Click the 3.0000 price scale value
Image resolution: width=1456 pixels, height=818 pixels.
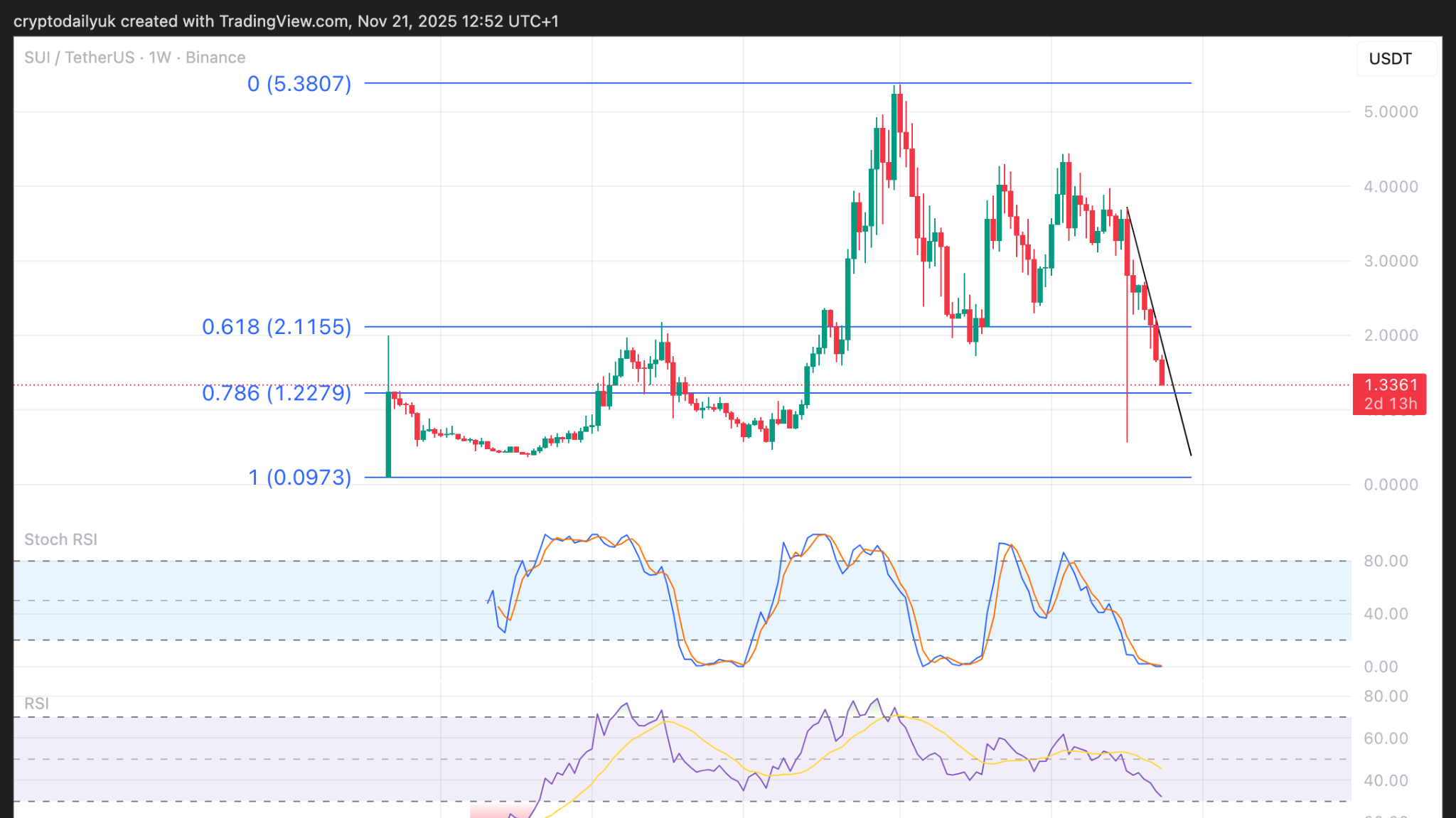(x=1390, y=261)
